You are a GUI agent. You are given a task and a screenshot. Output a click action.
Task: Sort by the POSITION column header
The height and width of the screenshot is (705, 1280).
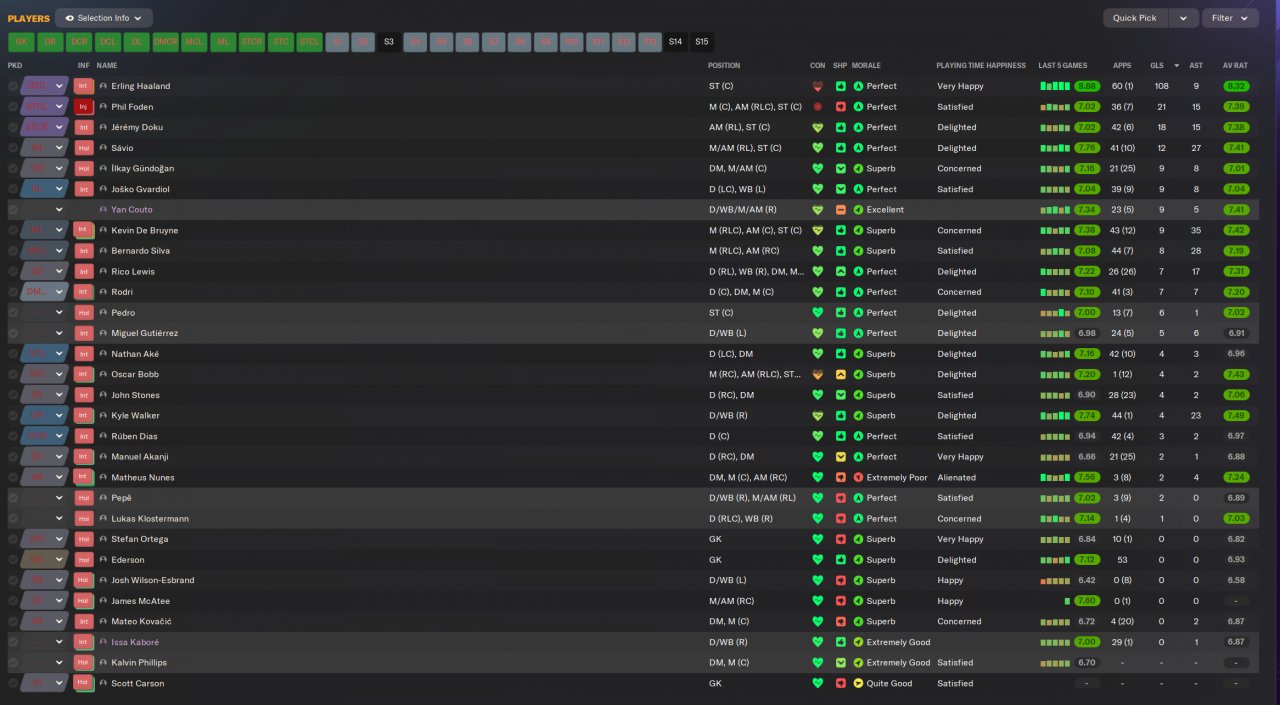pos(724,65)
